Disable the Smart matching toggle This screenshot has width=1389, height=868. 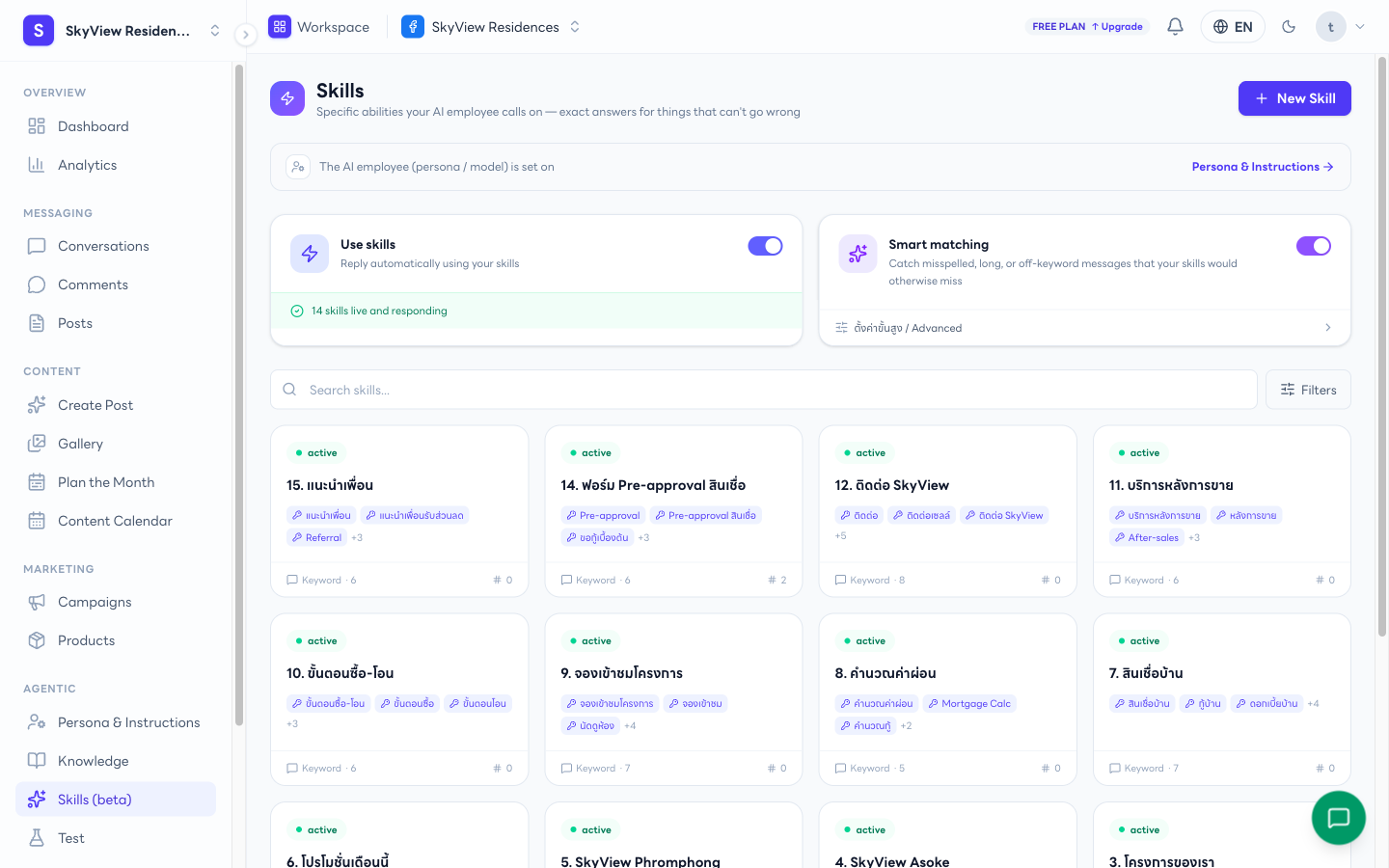pos(1314,246)
